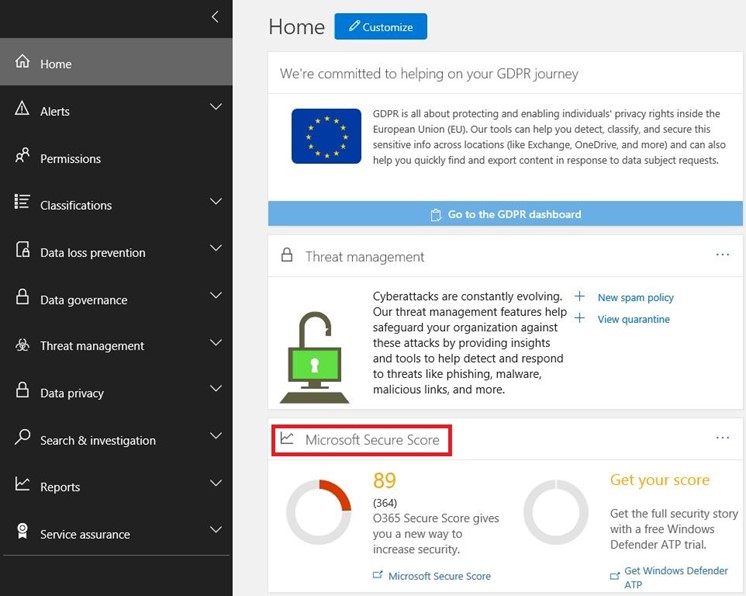Click the Data governance lock icon
Image resolution: width=746 pixels, height=596 pixels.
[22, 296]
